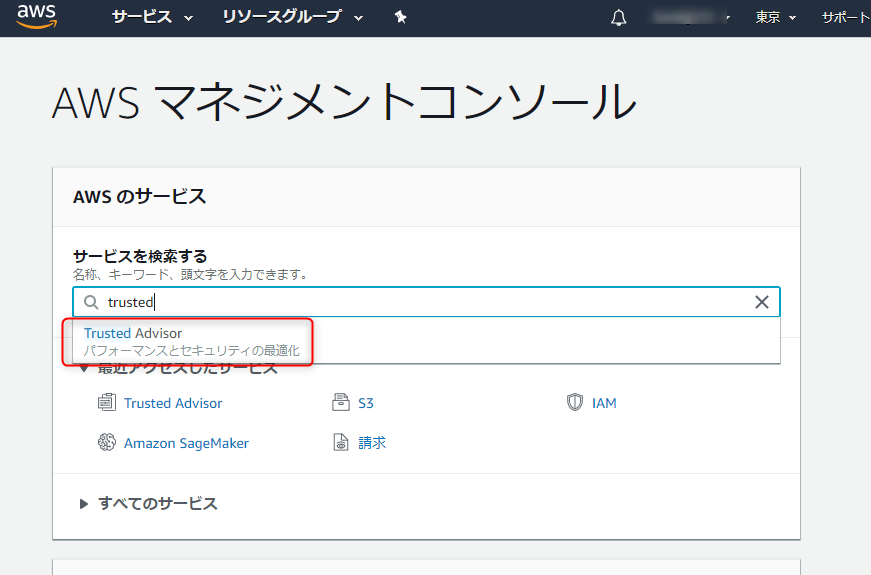This screenshot has height=575, width=871.
Task: Click the サービスを検索する label
Action: click(140, 256)
